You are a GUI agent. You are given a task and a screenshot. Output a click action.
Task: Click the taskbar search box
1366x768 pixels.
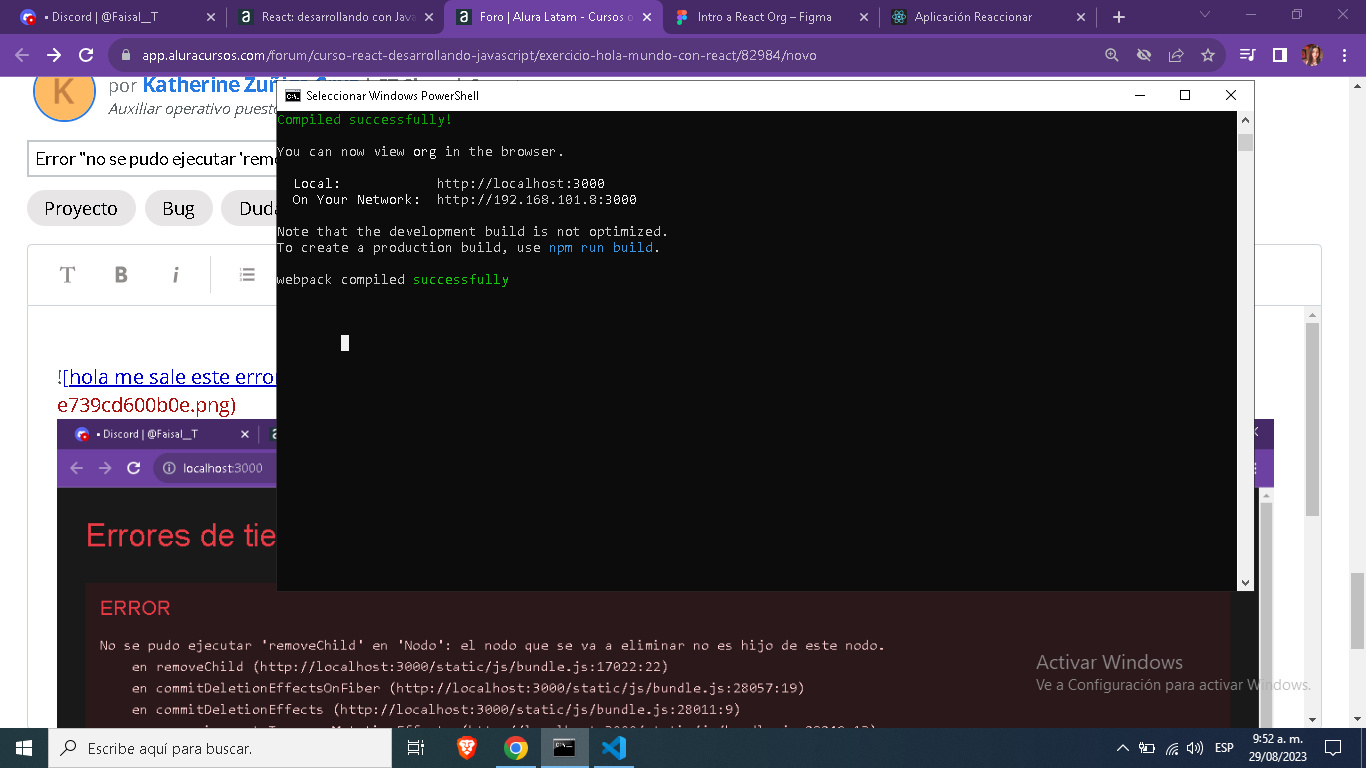[220, 748]
